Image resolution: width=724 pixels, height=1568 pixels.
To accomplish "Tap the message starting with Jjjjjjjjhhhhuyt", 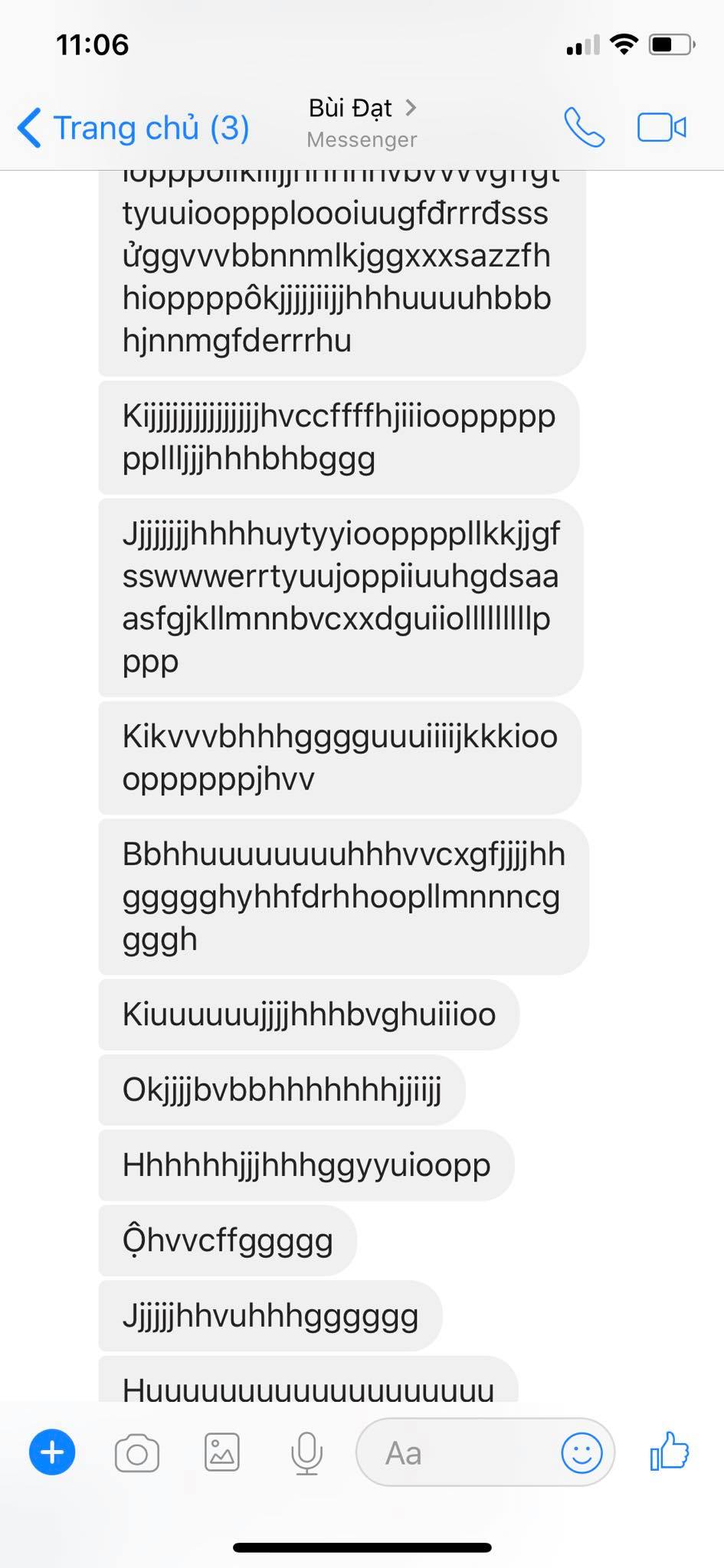I will coord(341,597).
